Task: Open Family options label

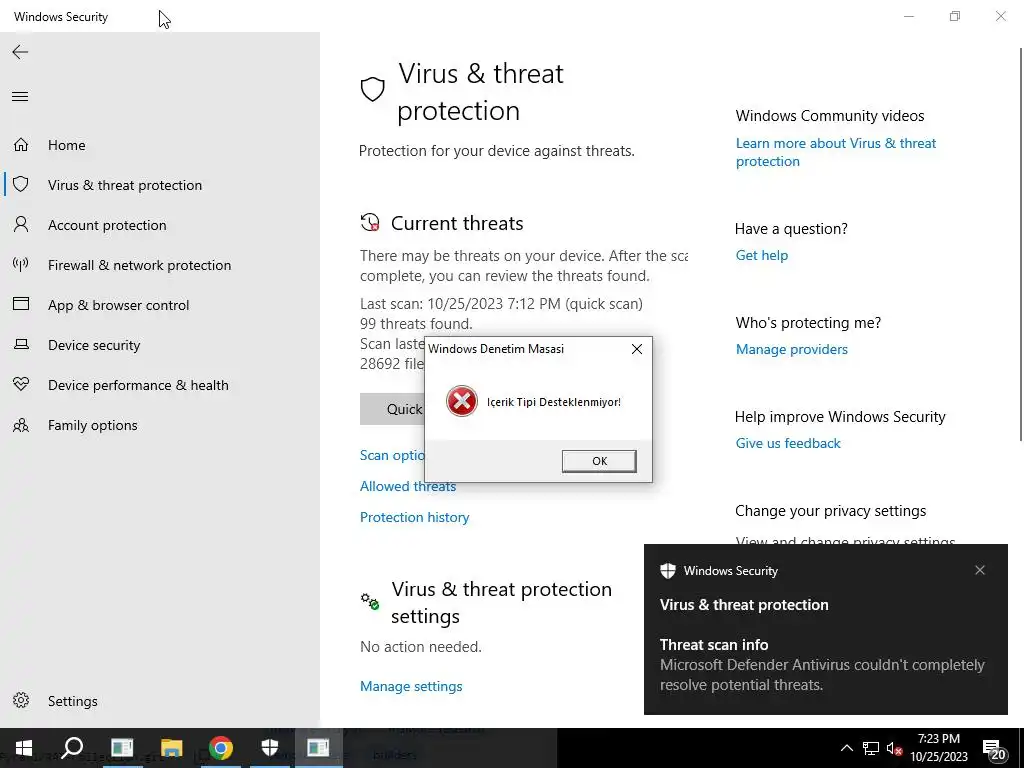Action: coord(93,425)
